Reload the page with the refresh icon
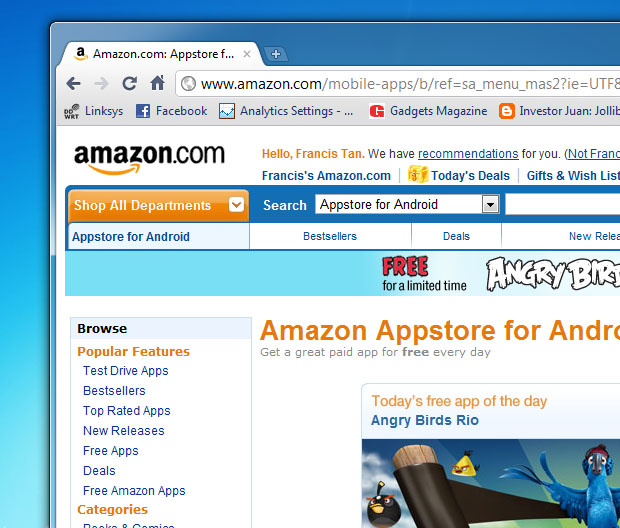The image size is (620, 528). coord(129,83)
